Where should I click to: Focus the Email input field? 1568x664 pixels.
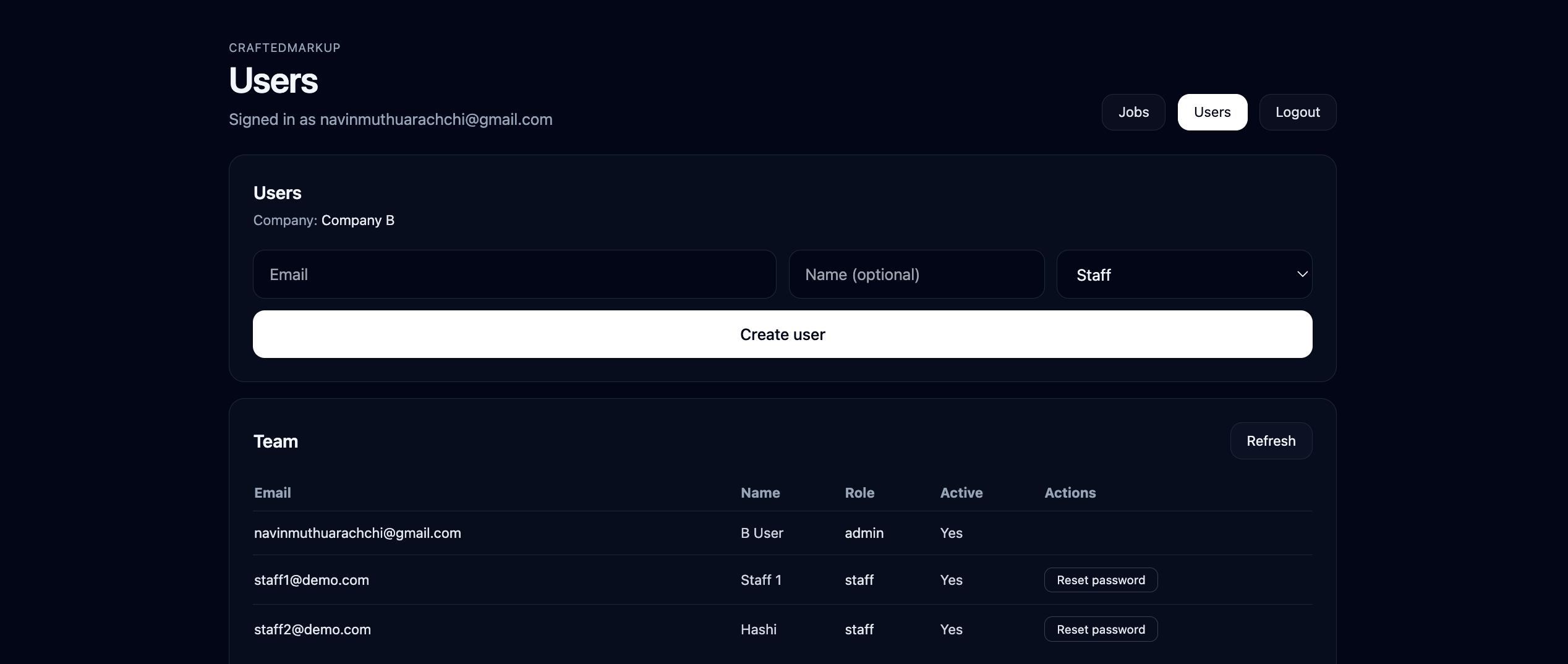pos(514,275)
